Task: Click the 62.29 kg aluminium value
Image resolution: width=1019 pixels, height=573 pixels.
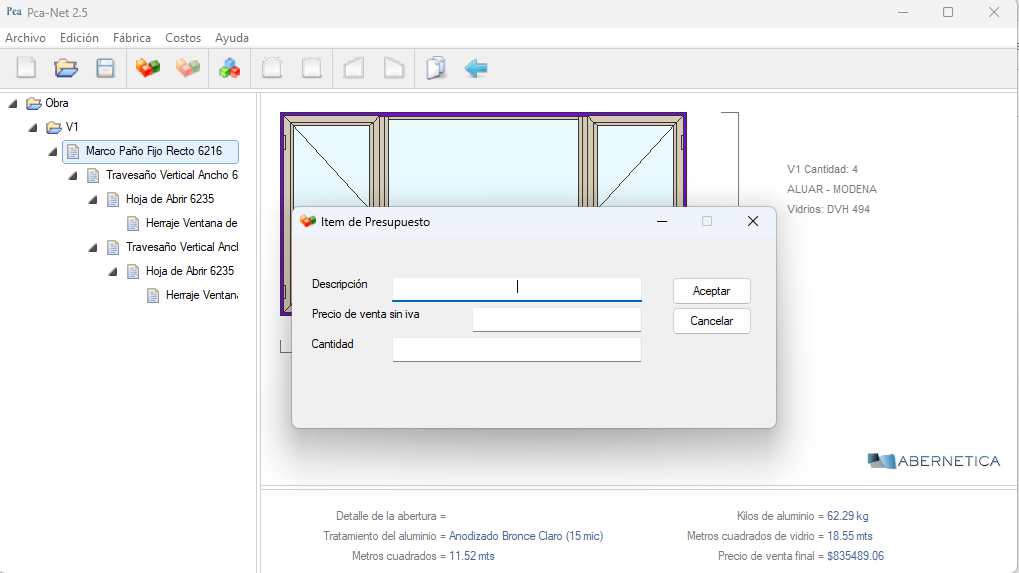Action: (847, 516)
